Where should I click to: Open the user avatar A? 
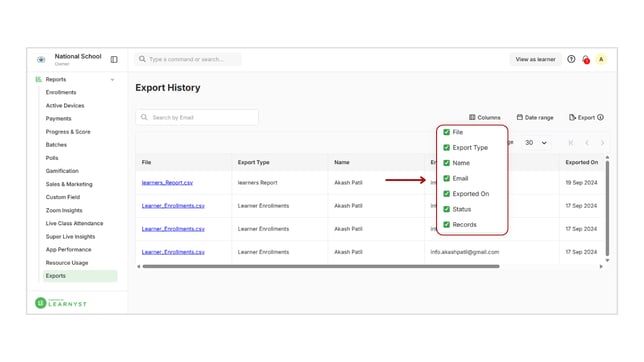click(x=601, y=59)
